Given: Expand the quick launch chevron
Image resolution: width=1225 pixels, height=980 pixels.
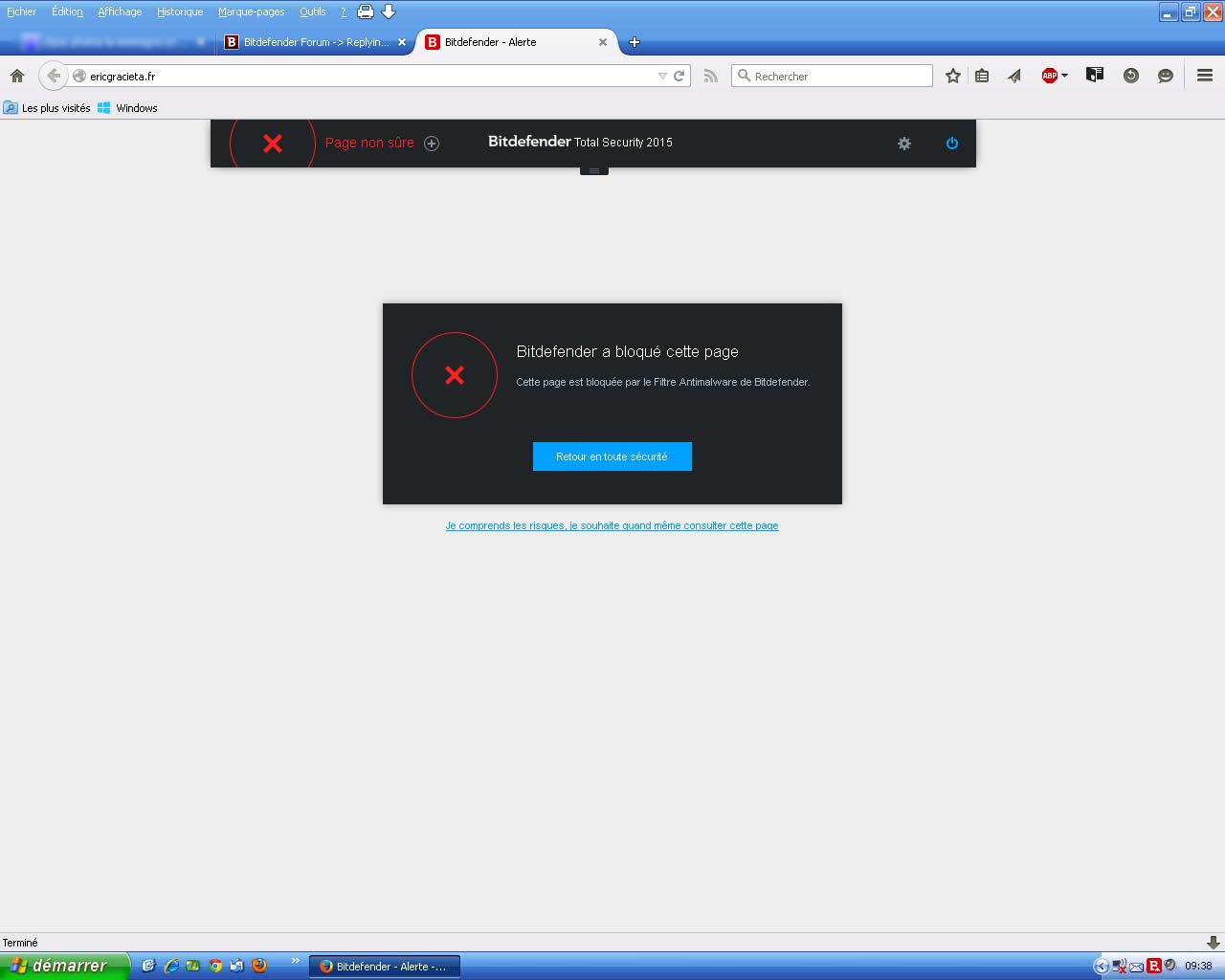Looking at the screenshot, I should pyautogui.click(x=295, y=961).
